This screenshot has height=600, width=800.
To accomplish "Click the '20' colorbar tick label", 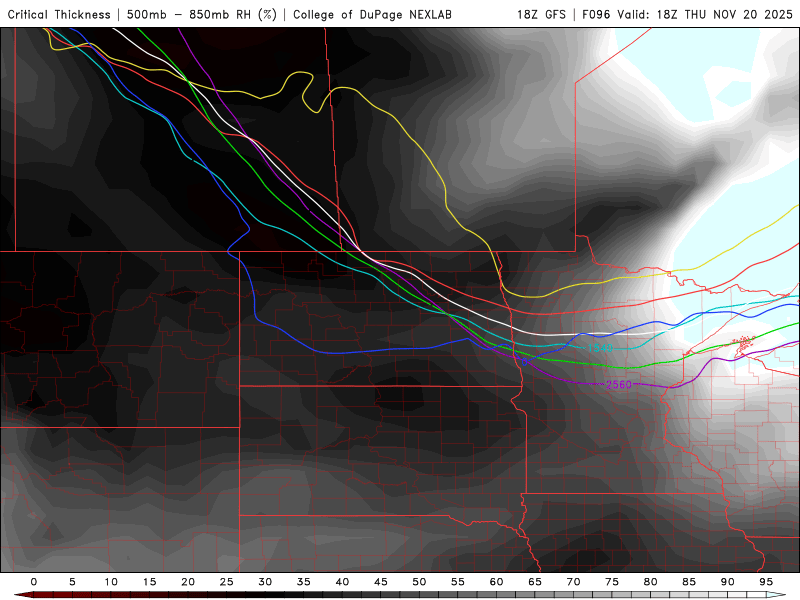I will [x=188, y=582].
